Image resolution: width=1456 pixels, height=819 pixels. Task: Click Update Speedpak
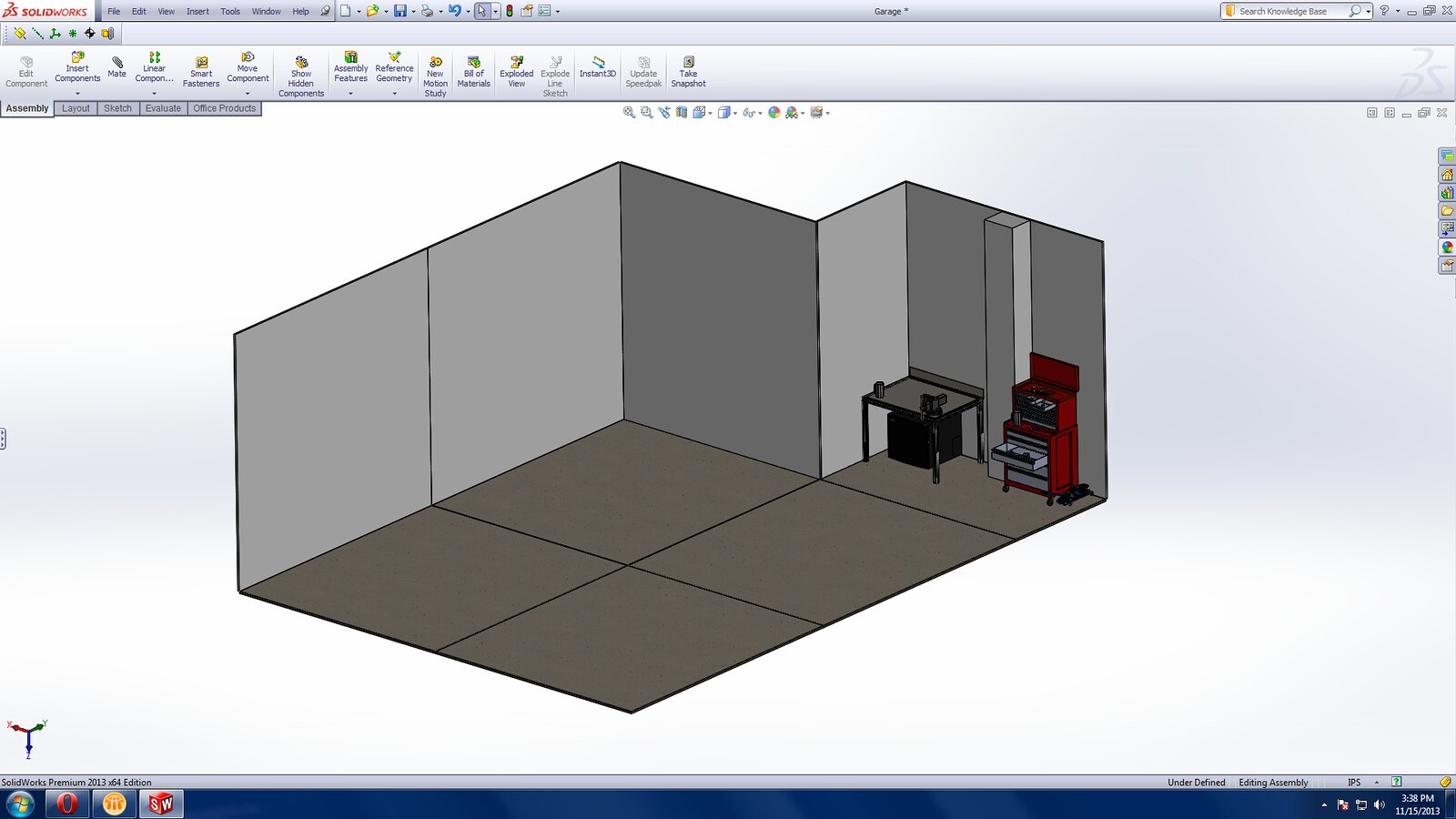(643, 73)
